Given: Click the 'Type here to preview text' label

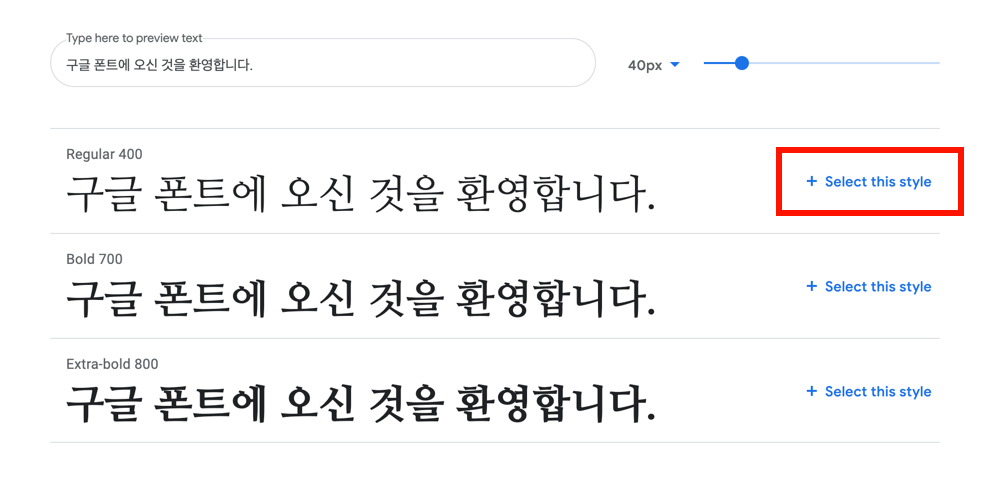Looking at the screenshot, I should pos(134,38).
